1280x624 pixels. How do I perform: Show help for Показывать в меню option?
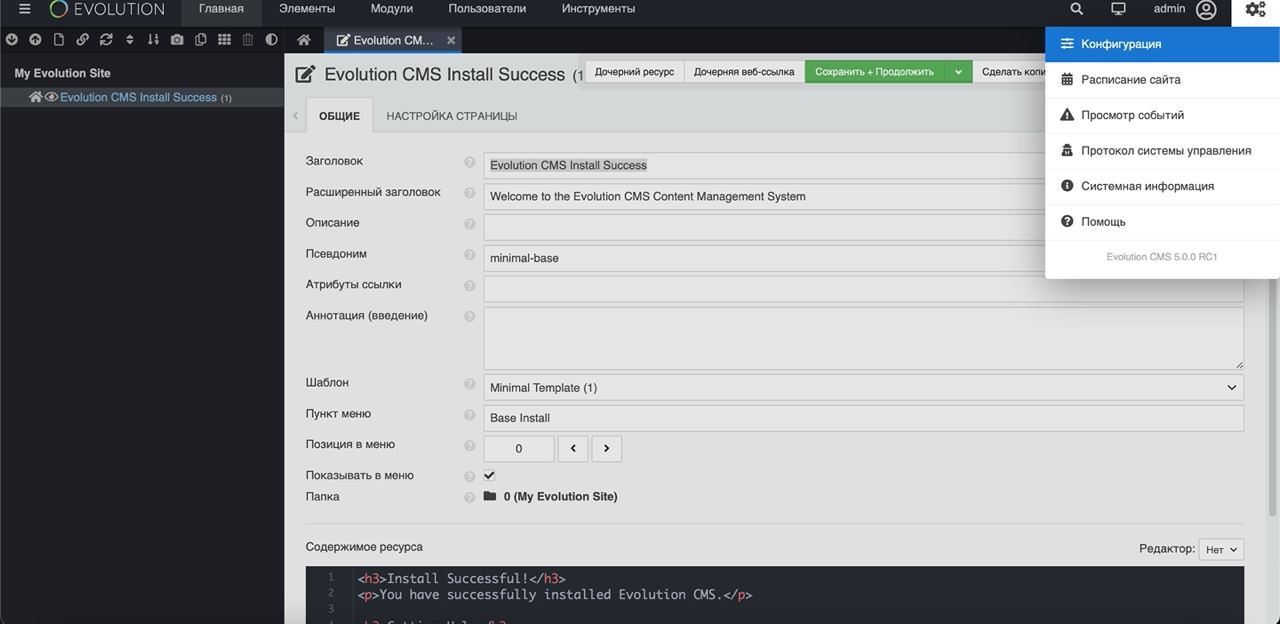point(470,476)
